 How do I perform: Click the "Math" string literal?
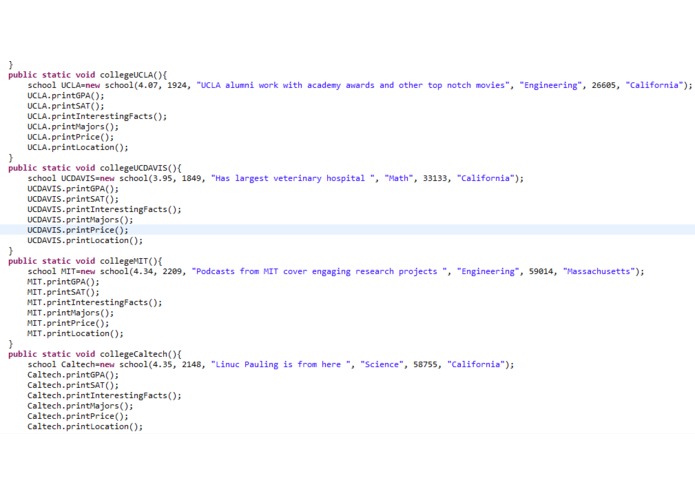pyautogui.click(x=398, y=178)
